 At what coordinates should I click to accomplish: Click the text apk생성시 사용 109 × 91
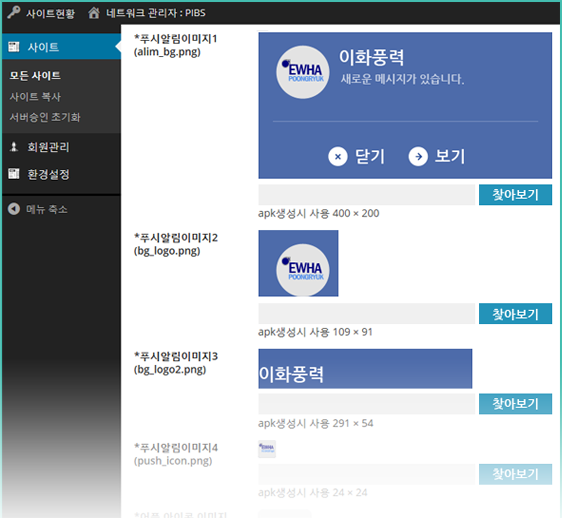point(315,332)
